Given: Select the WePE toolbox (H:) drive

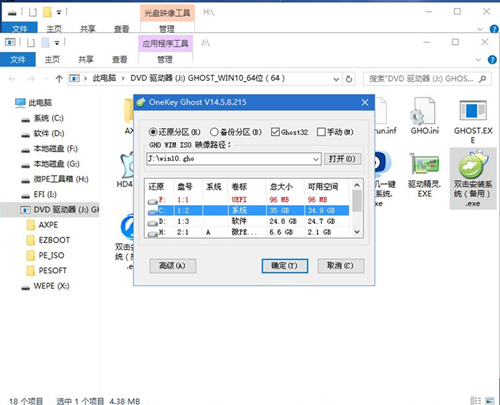Looking at the screenshot, I should pyautogui.click(x=55, y=179).
